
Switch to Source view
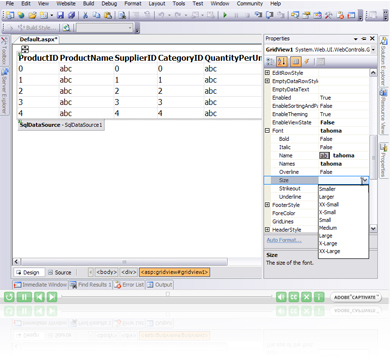pos(60,272)
